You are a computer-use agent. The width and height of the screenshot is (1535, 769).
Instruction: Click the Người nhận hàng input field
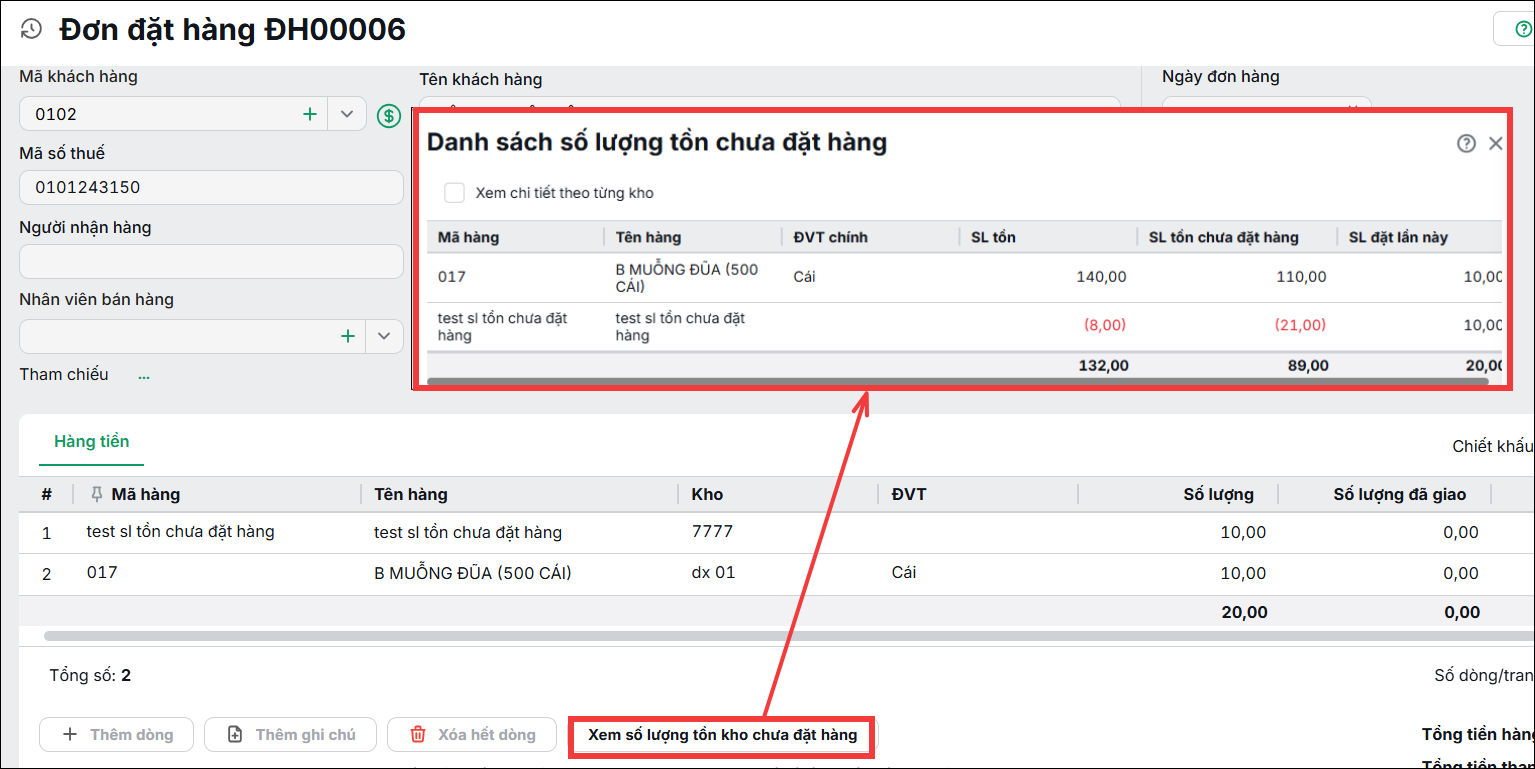pos(211,261)
